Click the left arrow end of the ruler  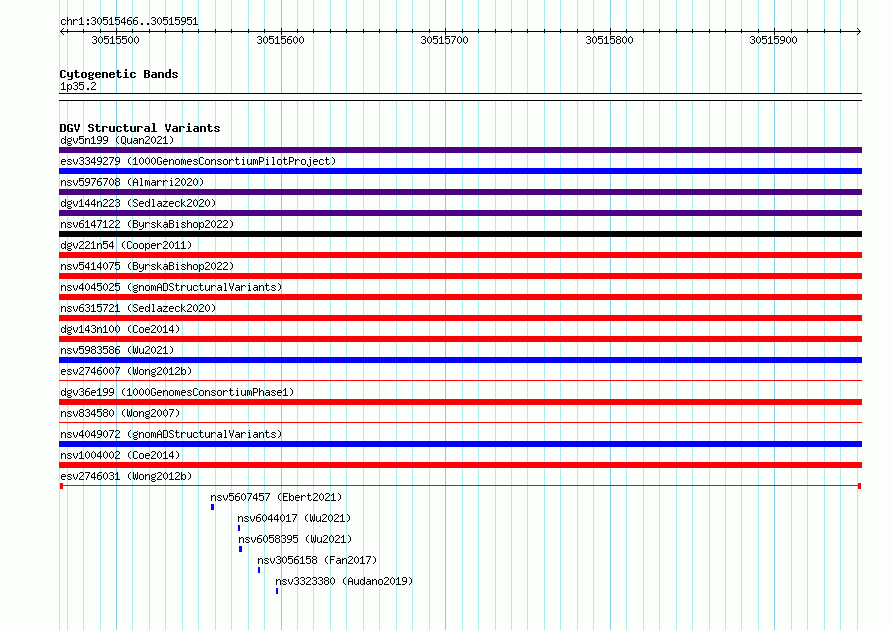pyautogui.click(x=62, y=31)
